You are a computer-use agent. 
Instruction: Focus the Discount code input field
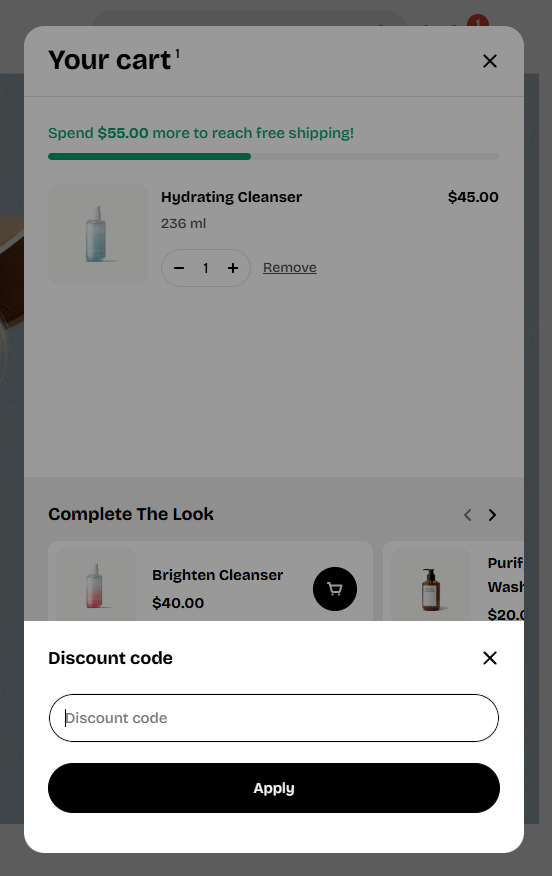[274, 718]
